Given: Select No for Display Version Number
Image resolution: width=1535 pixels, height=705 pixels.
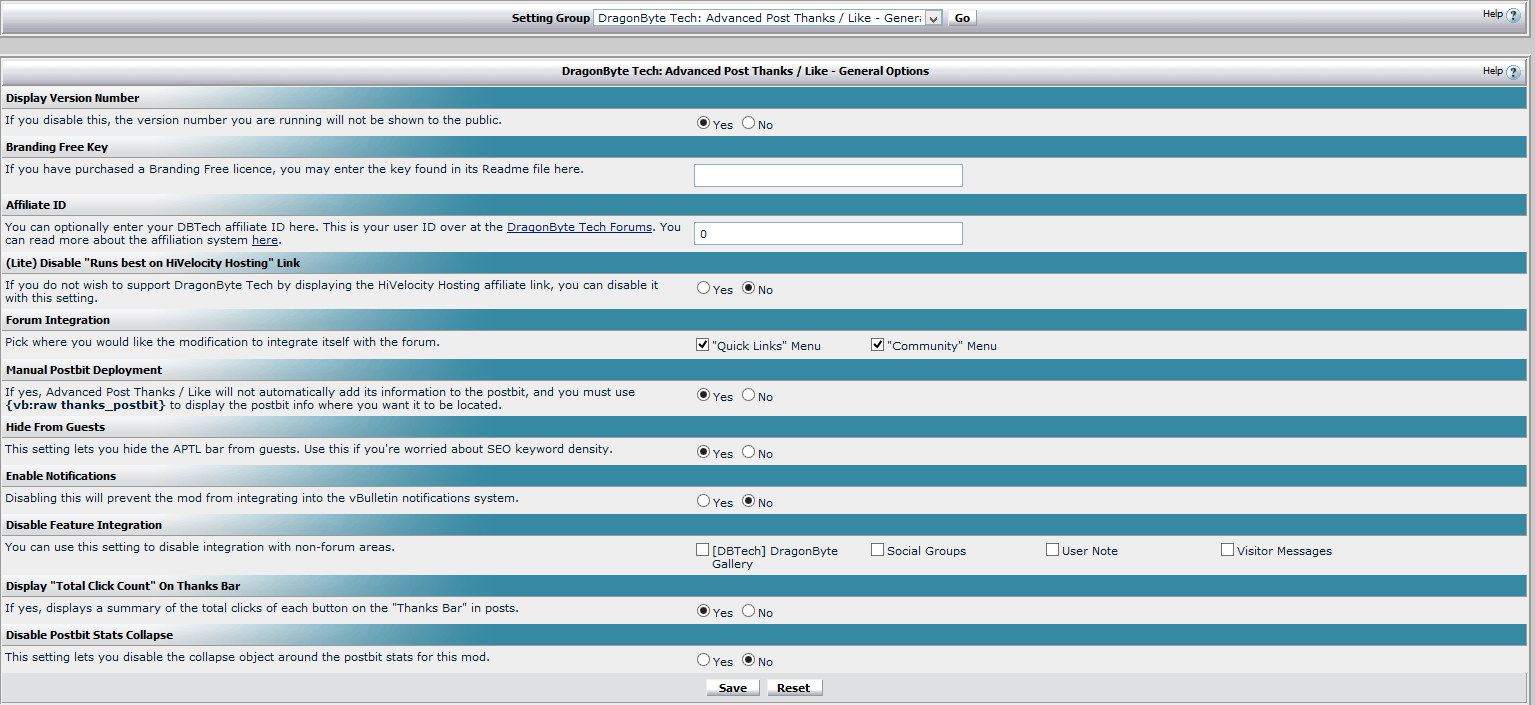Looking at the screenshot, I should click(748, 124).
